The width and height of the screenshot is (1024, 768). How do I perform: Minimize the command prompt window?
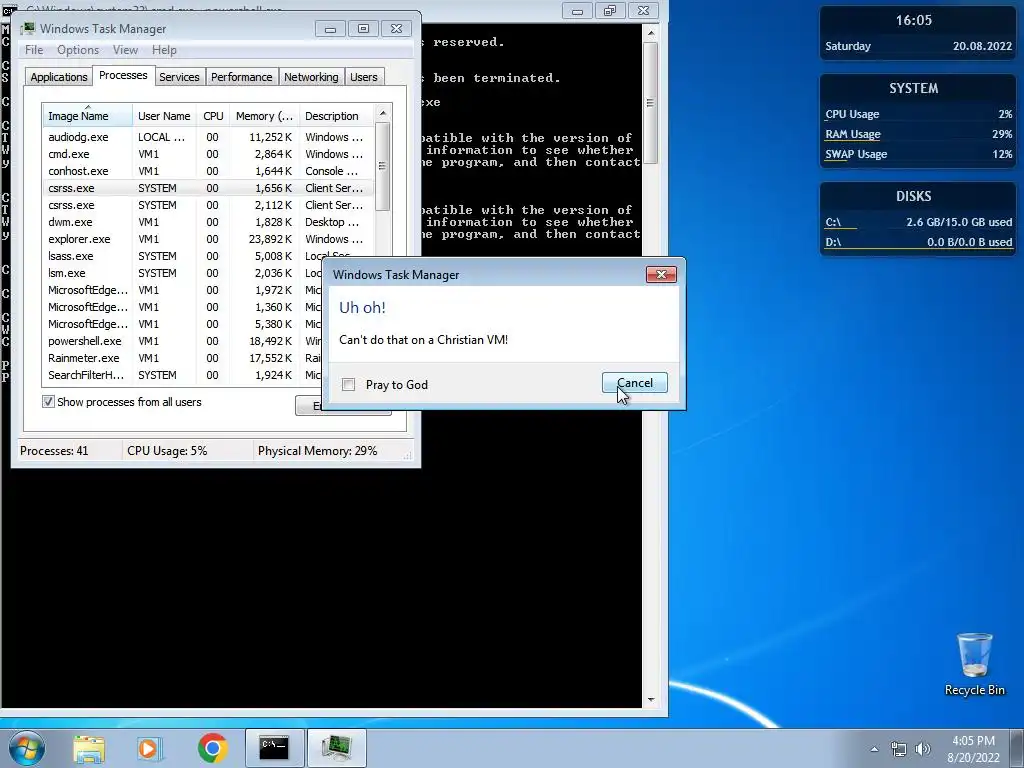pos(577,11)
